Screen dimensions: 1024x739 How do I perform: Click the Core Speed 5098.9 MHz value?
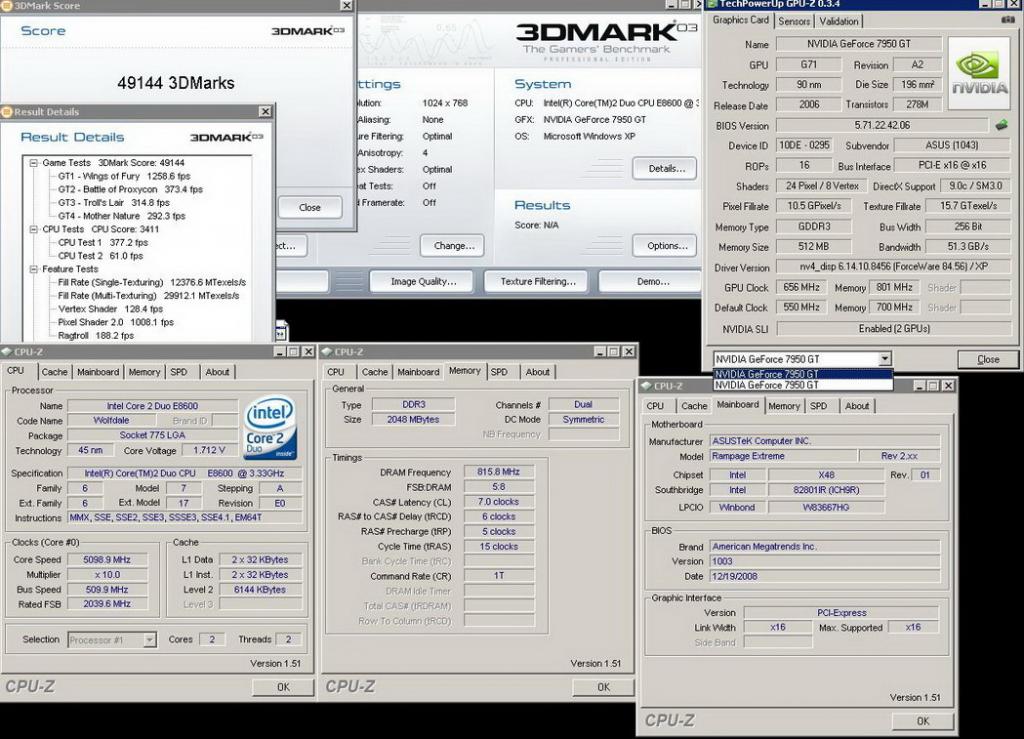(107, 559)
